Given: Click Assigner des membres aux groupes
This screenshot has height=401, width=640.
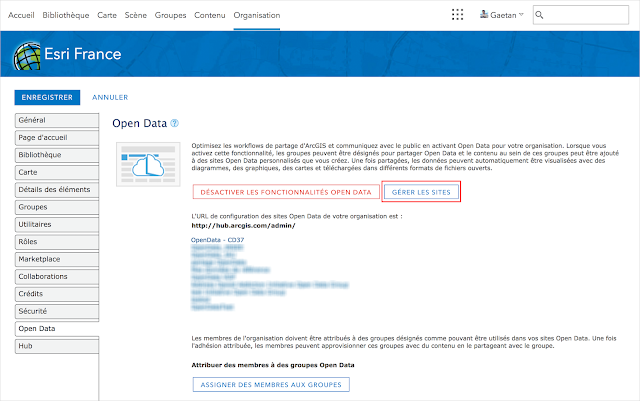Looking at the screenshot, I should (x=271, y=385).
